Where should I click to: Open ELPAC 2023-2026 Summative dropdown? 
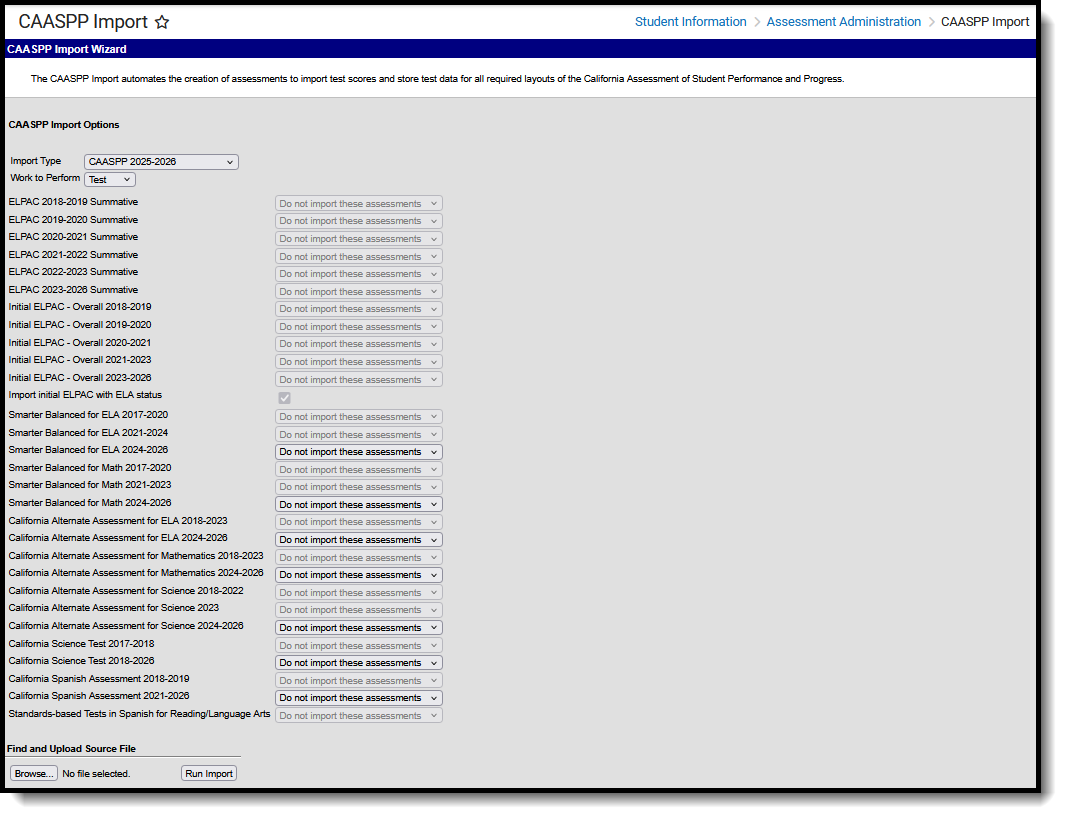359,292
